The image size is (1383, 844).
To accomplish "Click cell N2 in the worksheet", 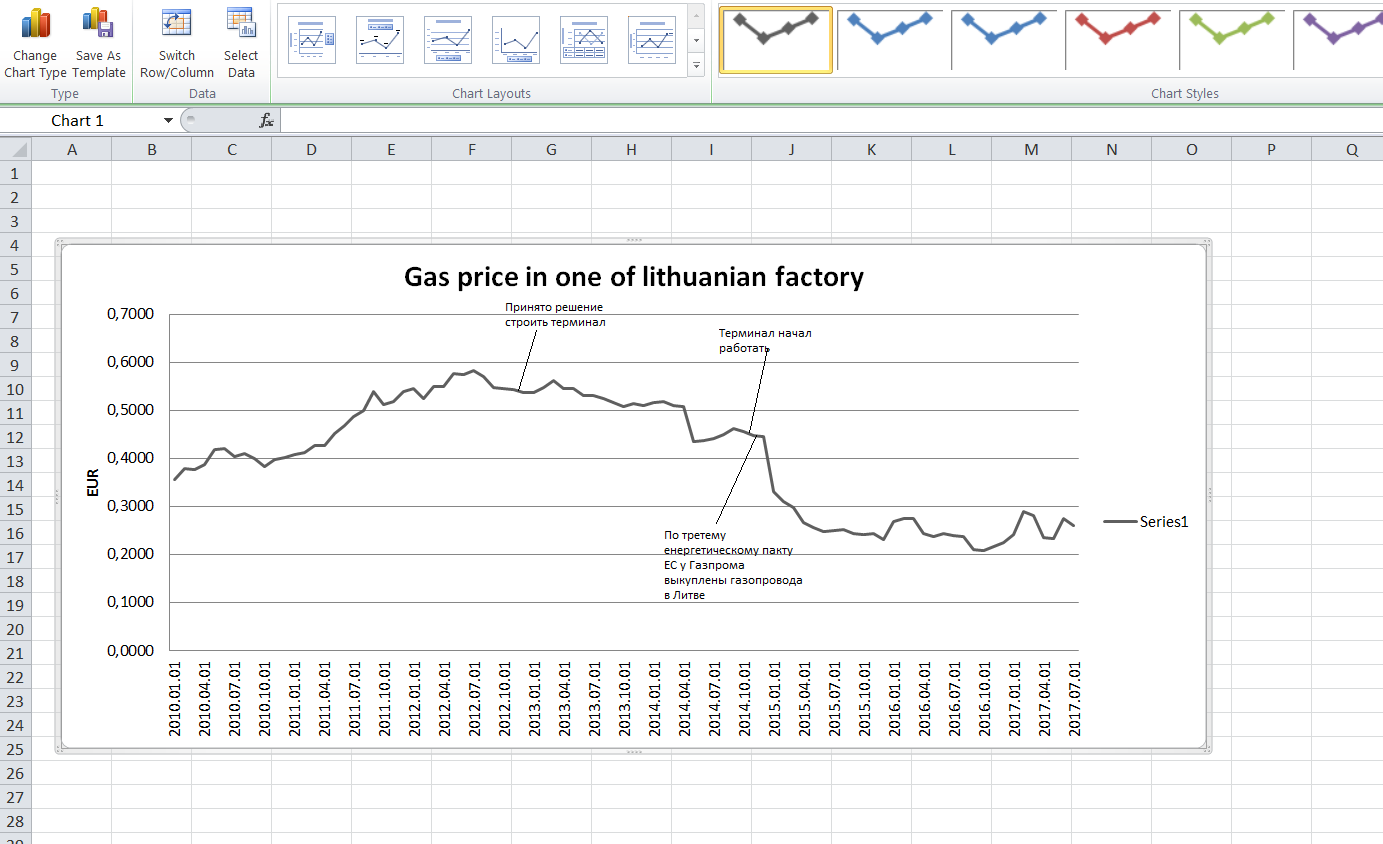I will (x=1112, y=198).
